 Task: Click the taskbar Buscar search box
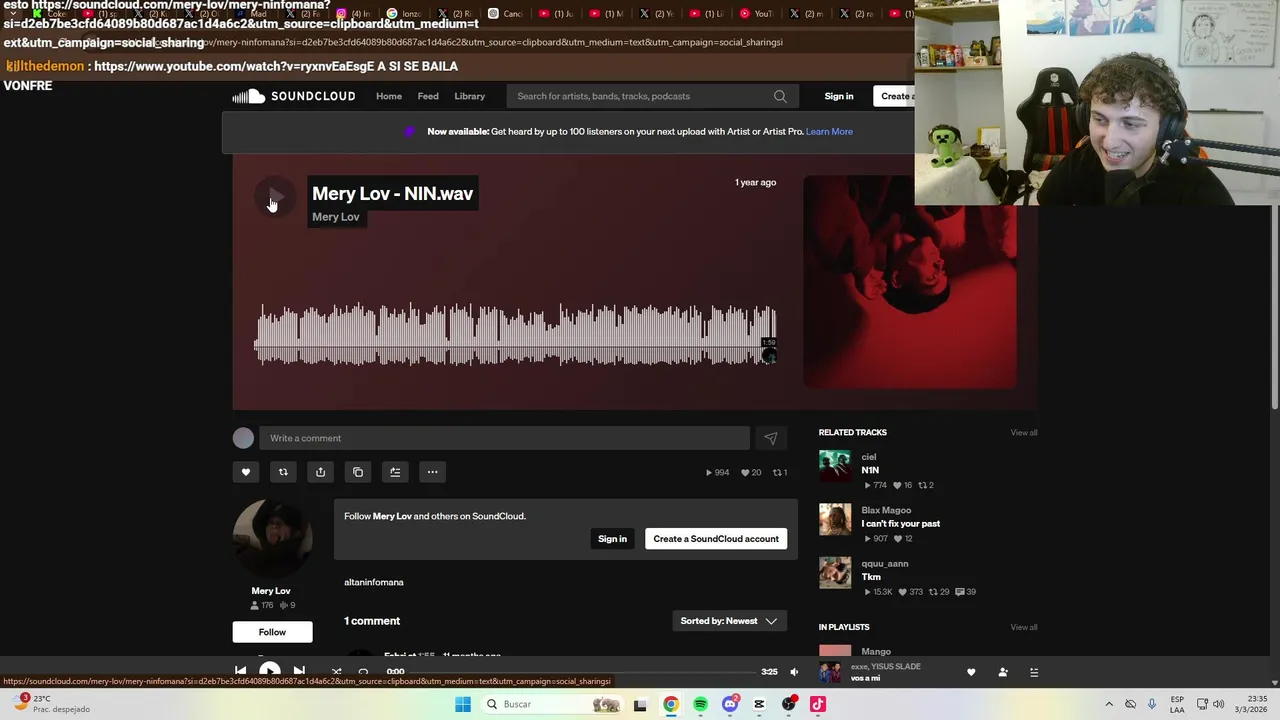(552, 704)
